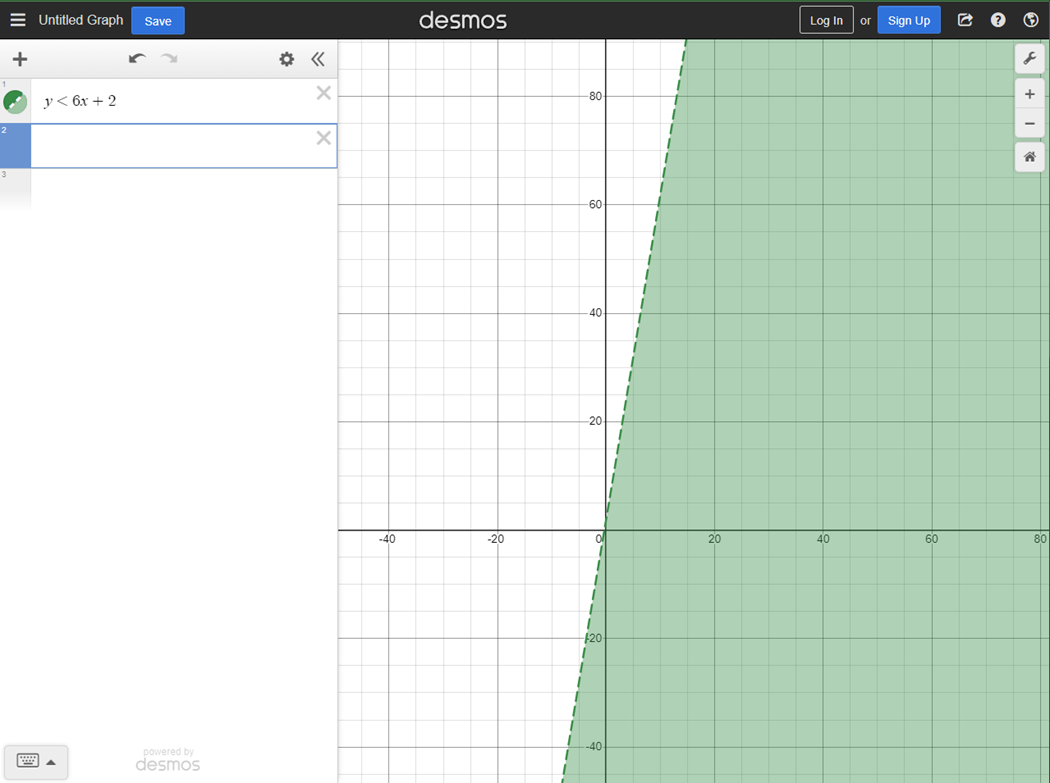The width and height of the screenshot is (1050, 783).
Task: Toggle visibility of expression y < 6x + 2
Action: (15, 102)
